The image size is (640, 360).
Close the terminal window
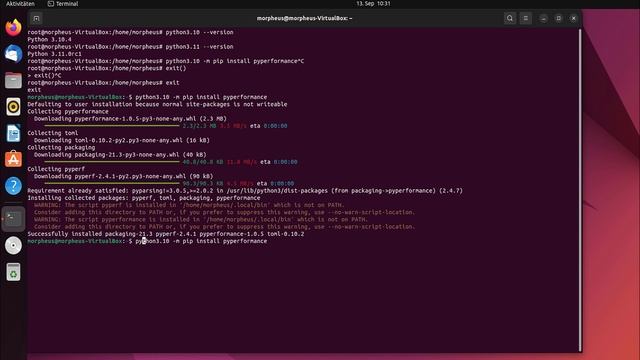[x=573, y=18]
